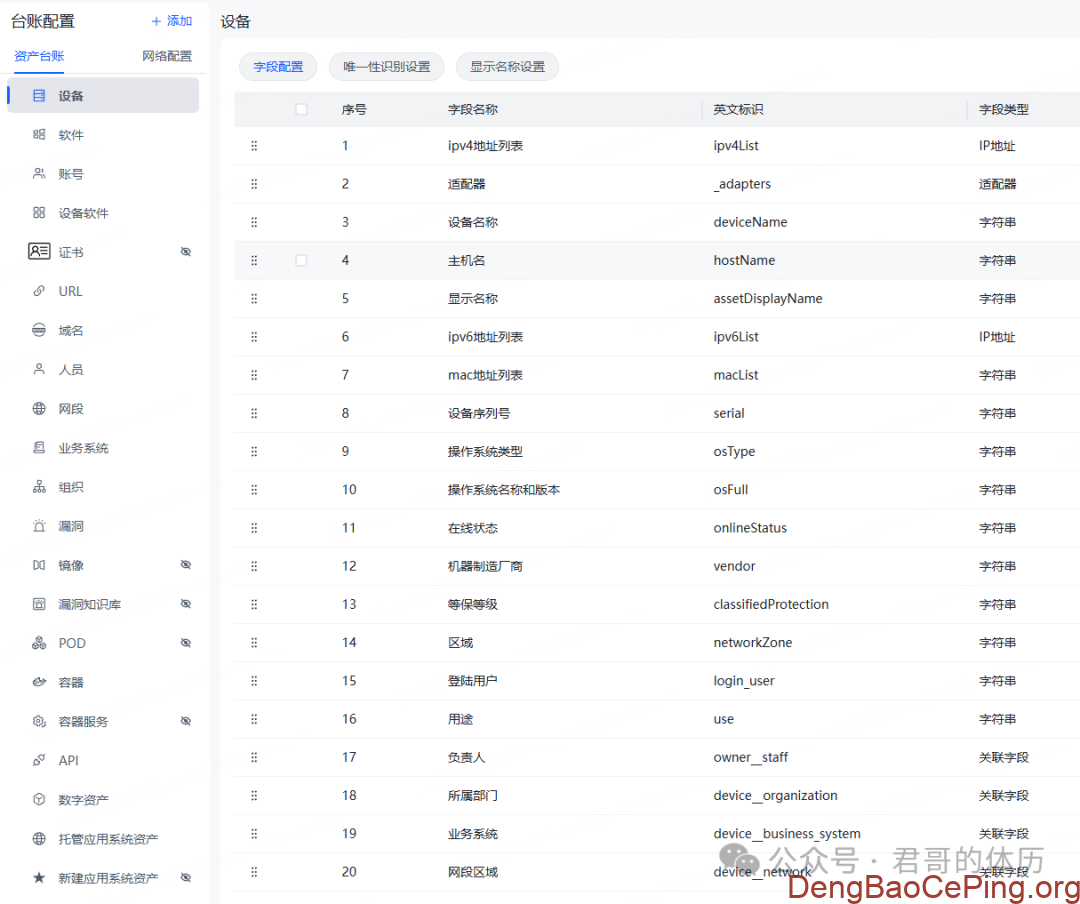
Task: Open 唯一性识别设置 settings
Action: point(386,67)
